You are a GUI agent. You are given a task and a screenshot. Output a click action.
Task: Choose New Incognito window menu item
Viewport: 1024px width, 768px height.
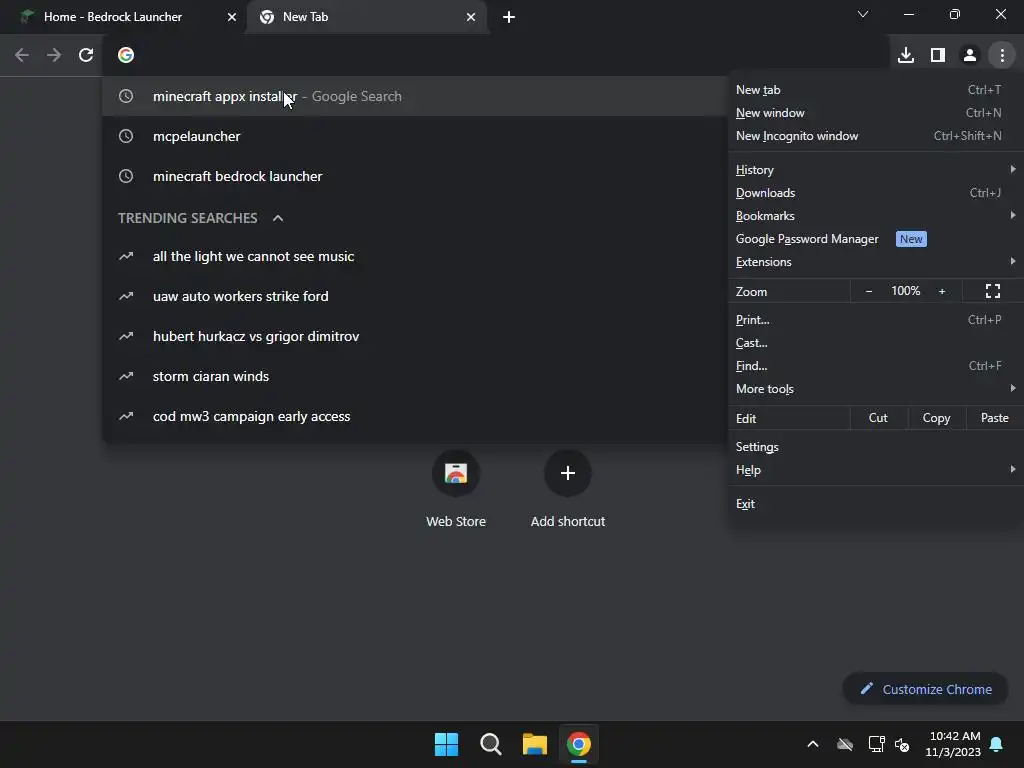875,135
